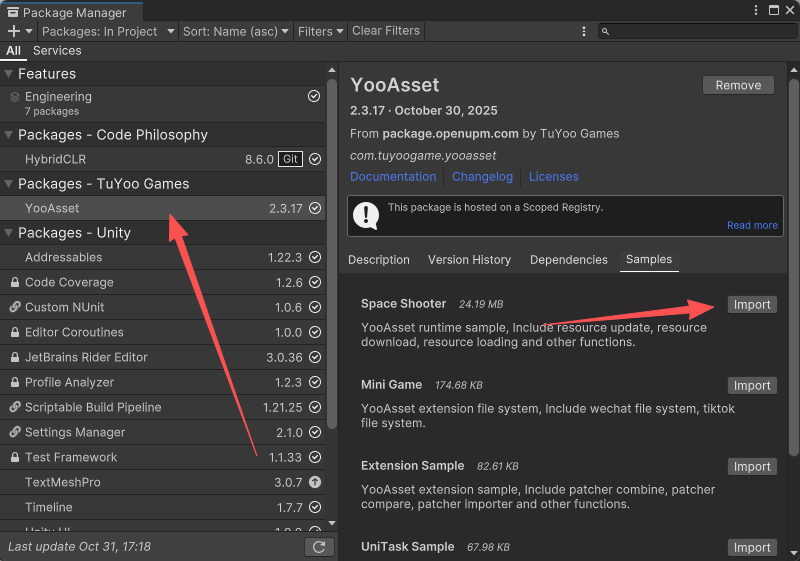Viewport: 800px width, 561px height.
Task: Click the refresh package list button
Action: point(319,547)
